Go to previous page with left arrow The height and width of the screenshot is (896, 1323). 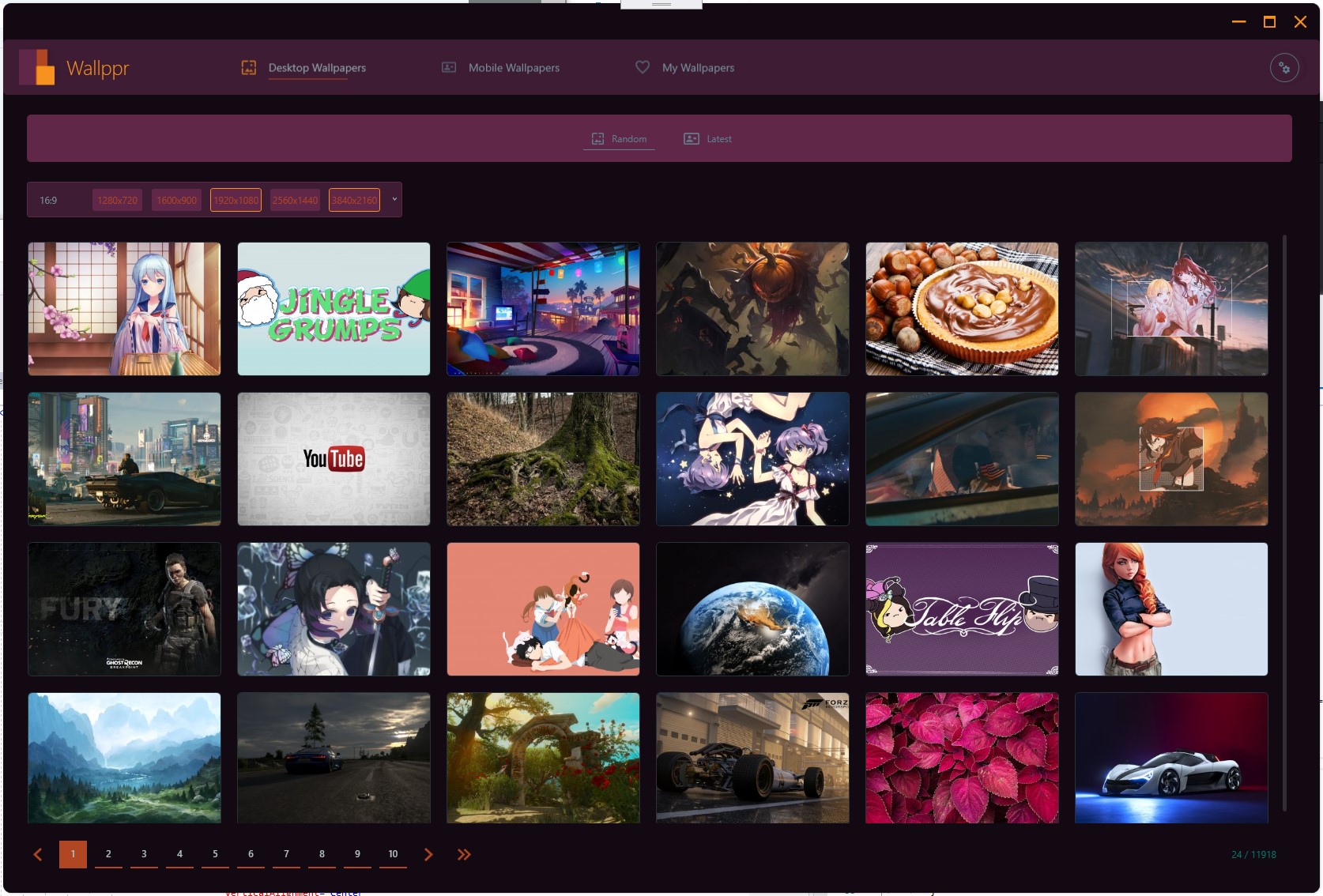tap(38, 854)
